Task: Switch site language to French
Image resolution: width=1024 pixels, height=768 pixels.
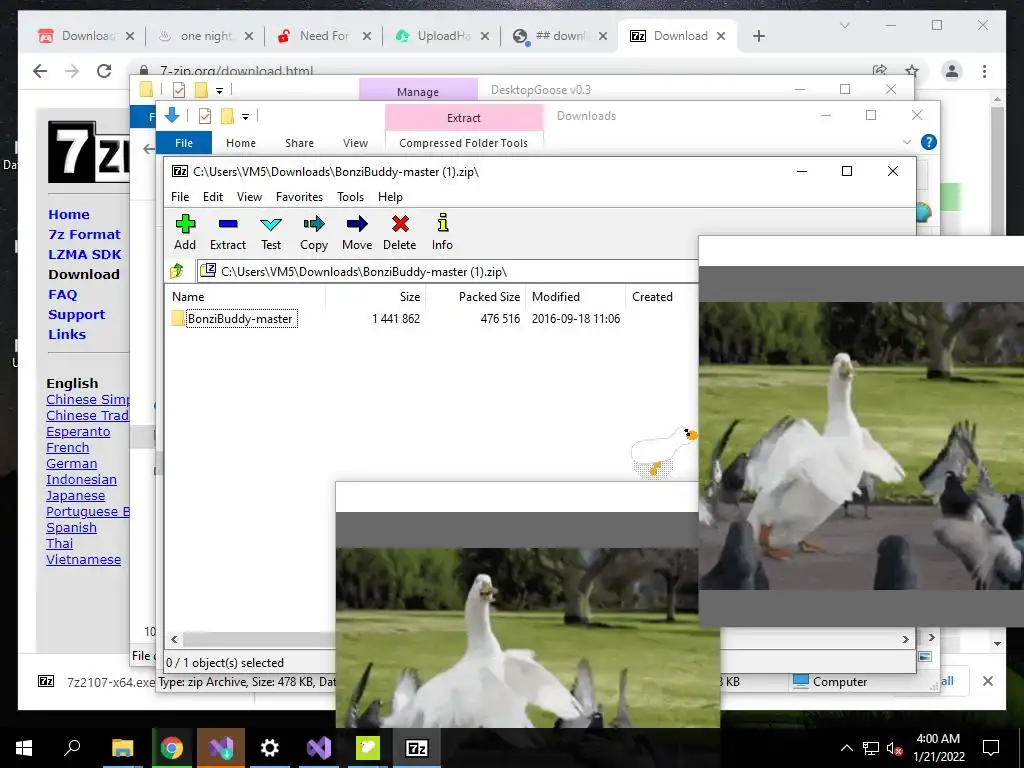Action: (67, 447)
